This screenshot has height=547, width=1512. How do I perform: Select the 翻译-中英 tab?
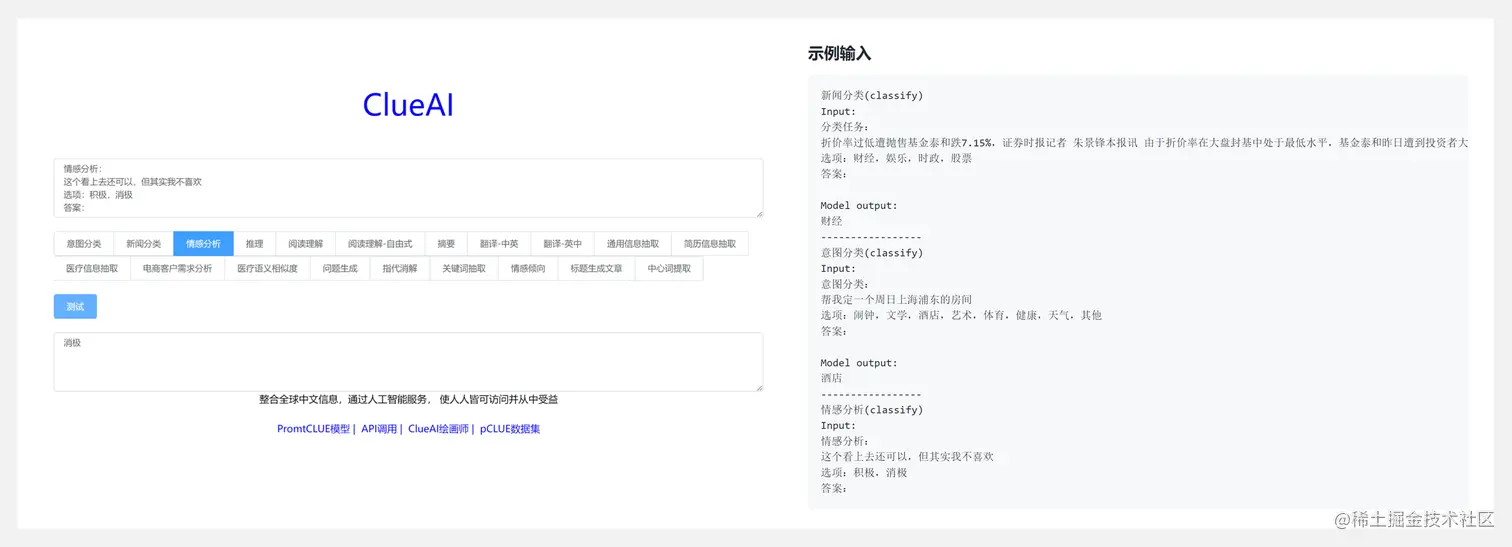coord(499,244)
